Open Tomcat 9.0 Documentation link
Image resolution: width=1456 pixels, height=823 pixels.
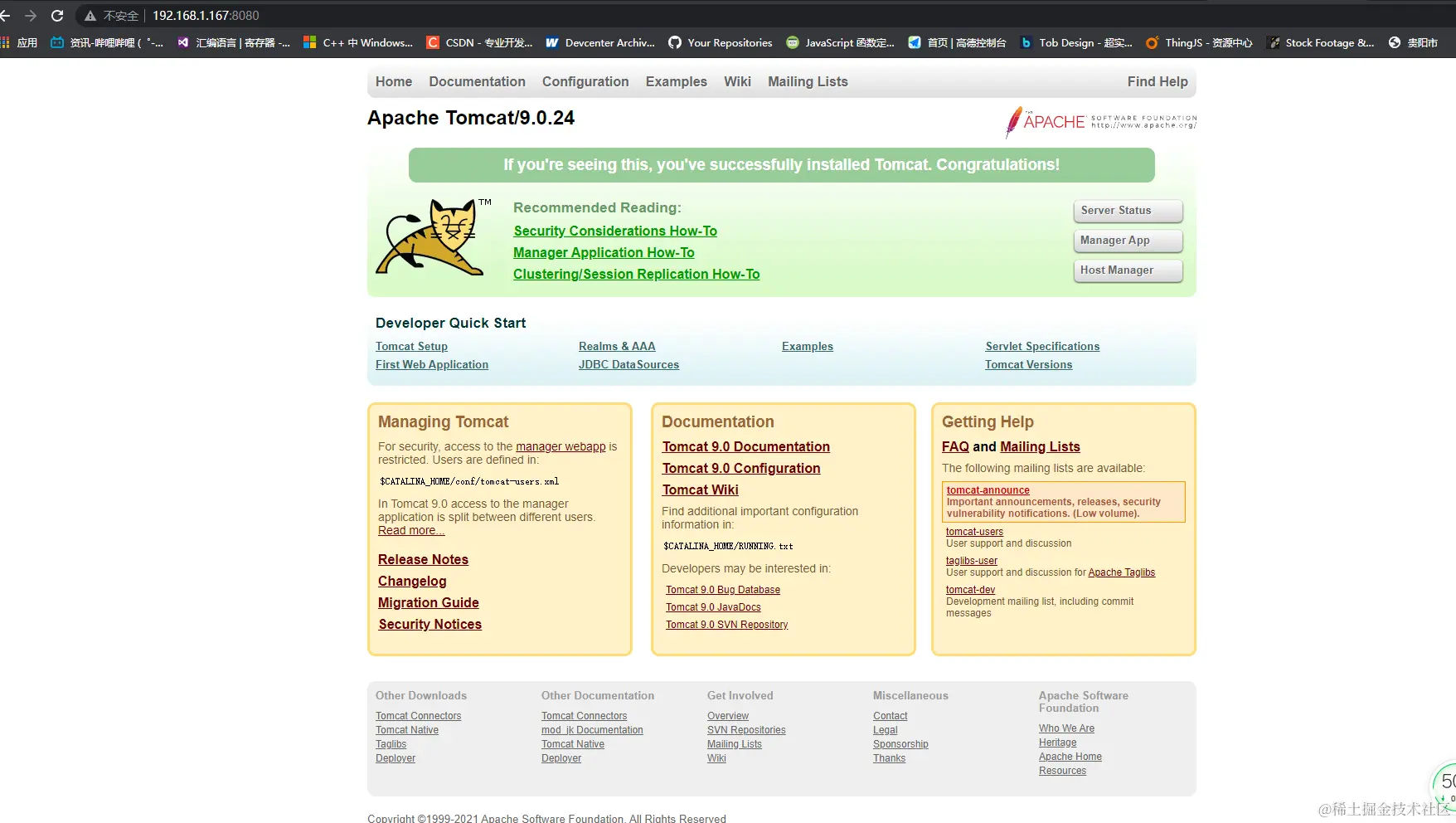click(746, 446)
